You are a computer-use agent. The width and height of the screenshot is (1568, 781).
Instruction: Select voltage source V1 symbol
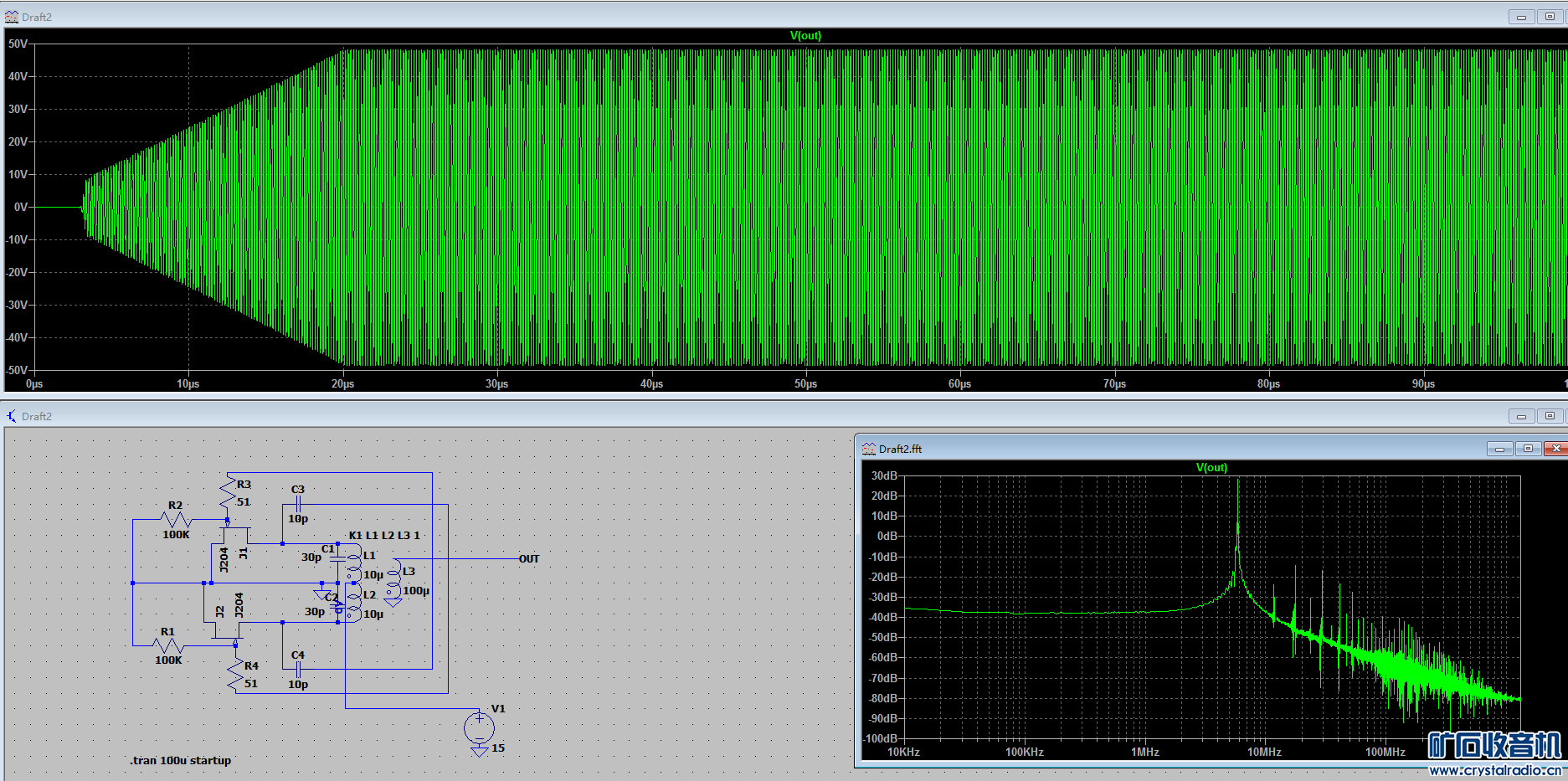pos(479,728)
